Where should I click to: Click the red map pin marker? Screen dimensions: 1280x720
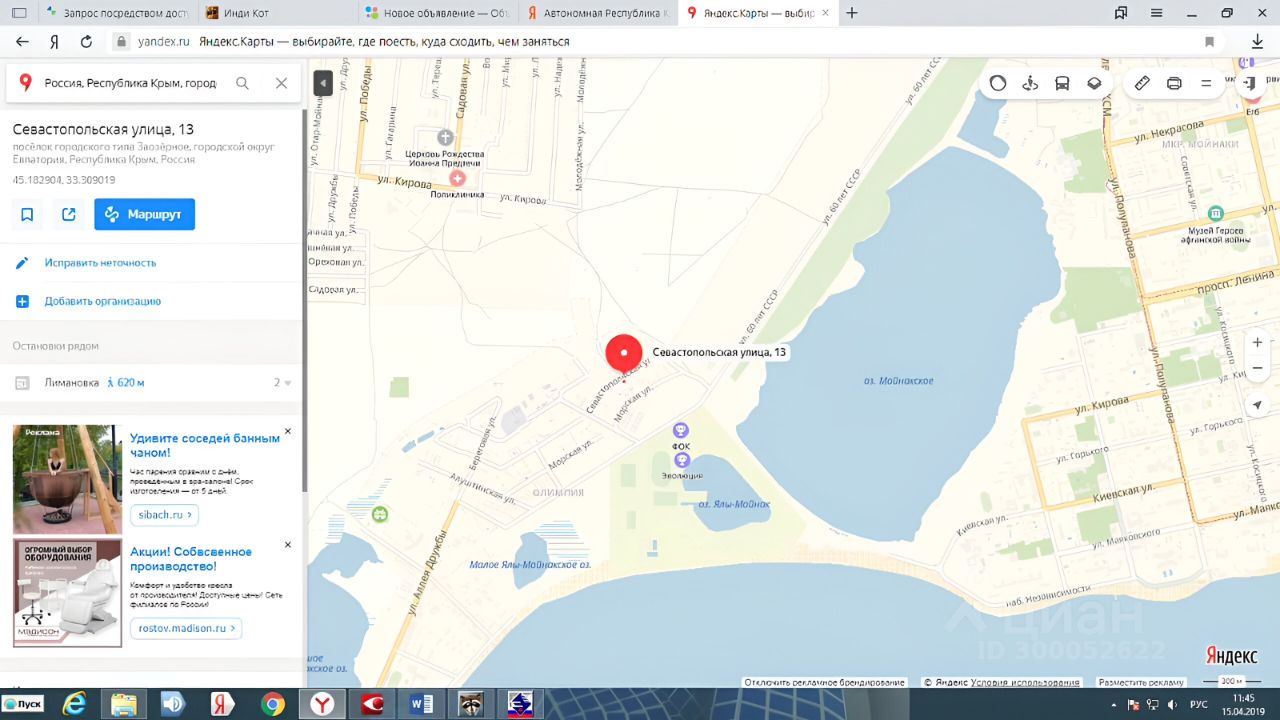(623, 353)
